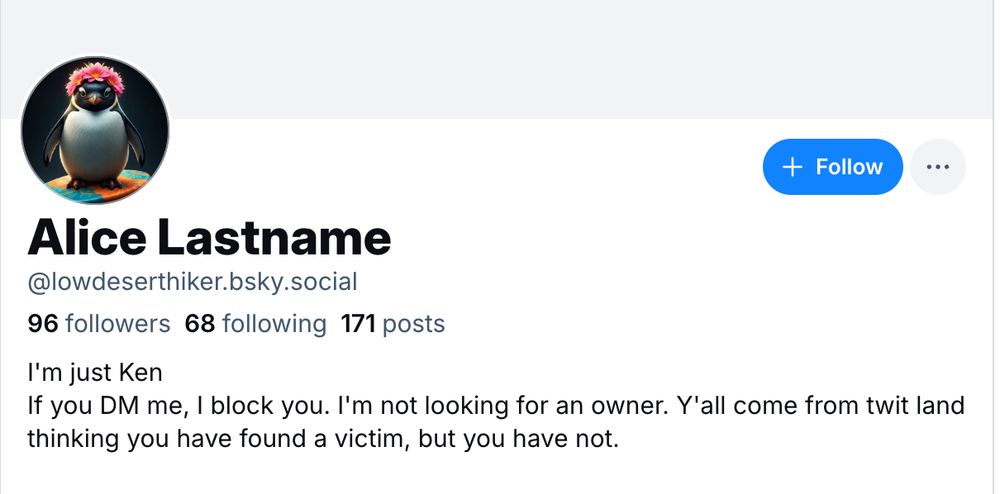Click the Follow button
The height and width of the screenshot is (494, 1000).
click(832, 167)
